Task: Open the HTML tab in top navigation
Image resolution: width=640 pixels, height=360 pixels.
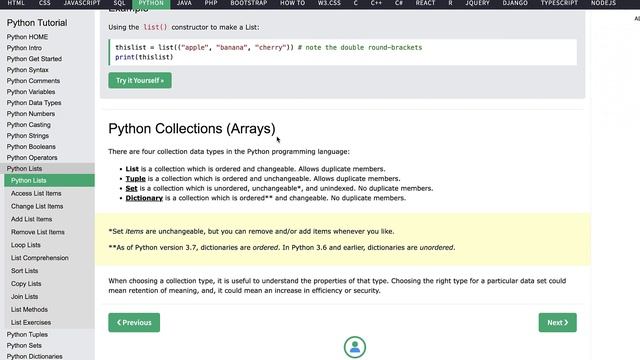Action: pyautogui.click(x=16, y=3)
